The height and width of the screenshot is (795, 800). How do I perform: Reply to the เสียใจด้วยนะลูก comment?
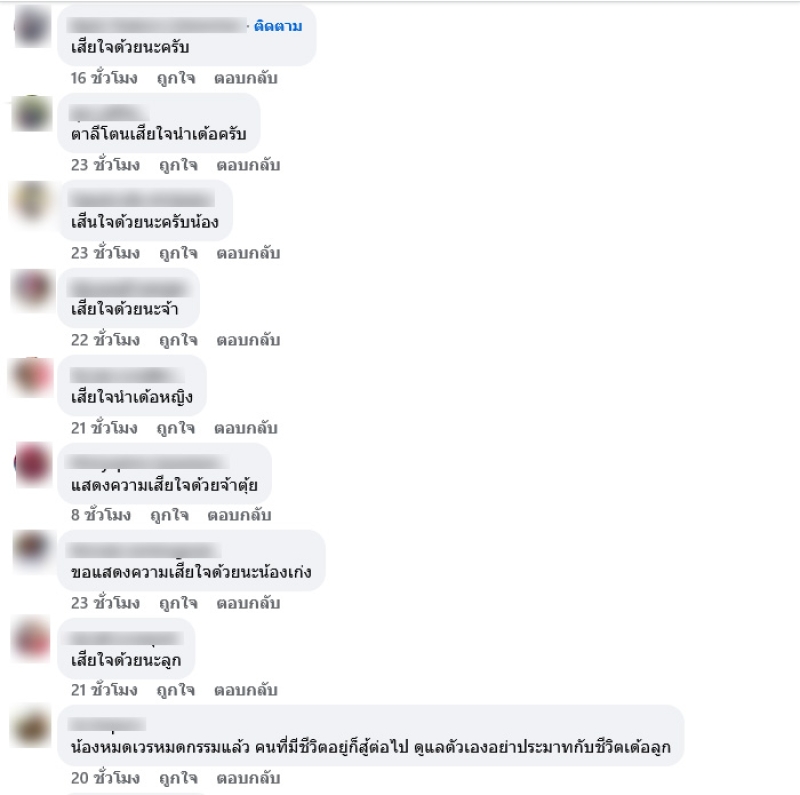click(x=245, y=690)
